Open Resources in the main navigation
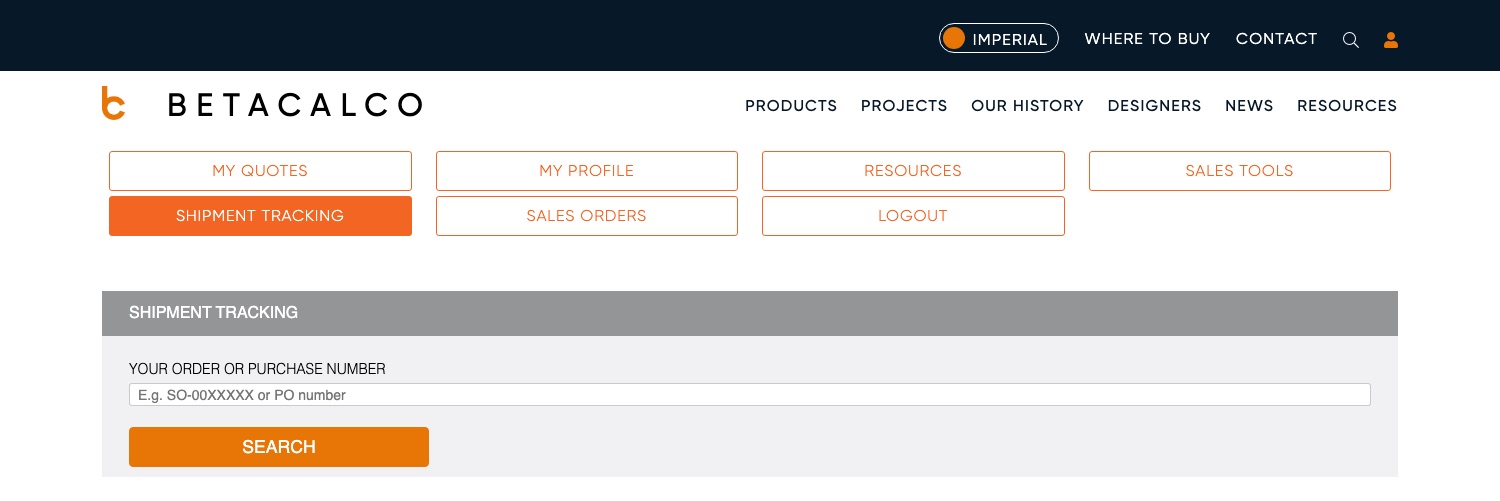This screenshot has width=1500, height=501. (1347, 106)
